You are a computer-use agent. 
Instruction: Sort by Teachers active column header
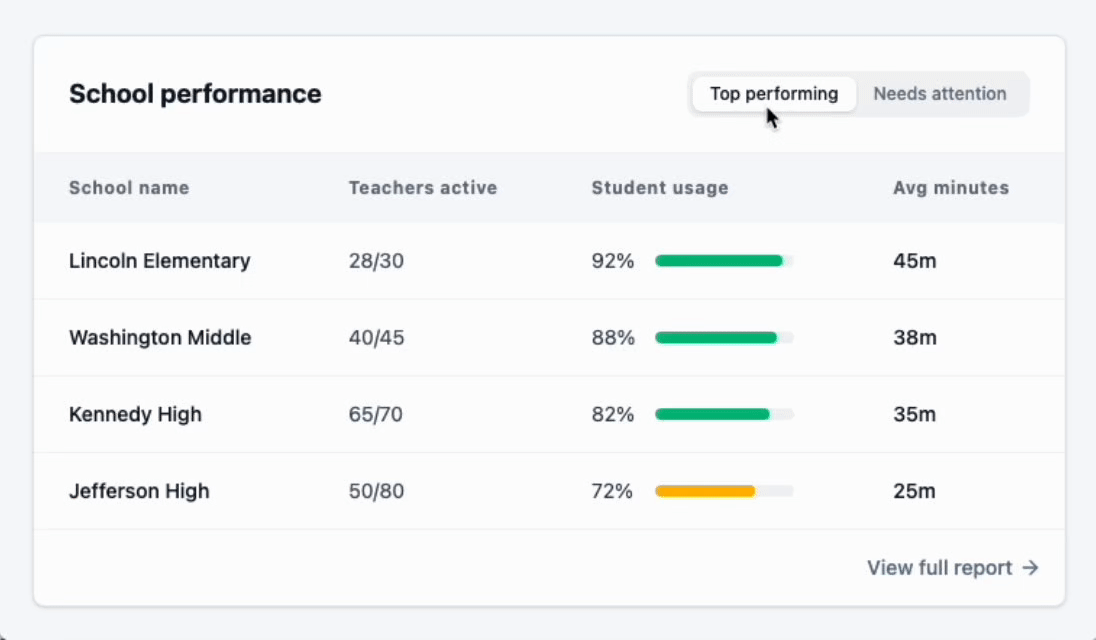[x=422, y=188]
